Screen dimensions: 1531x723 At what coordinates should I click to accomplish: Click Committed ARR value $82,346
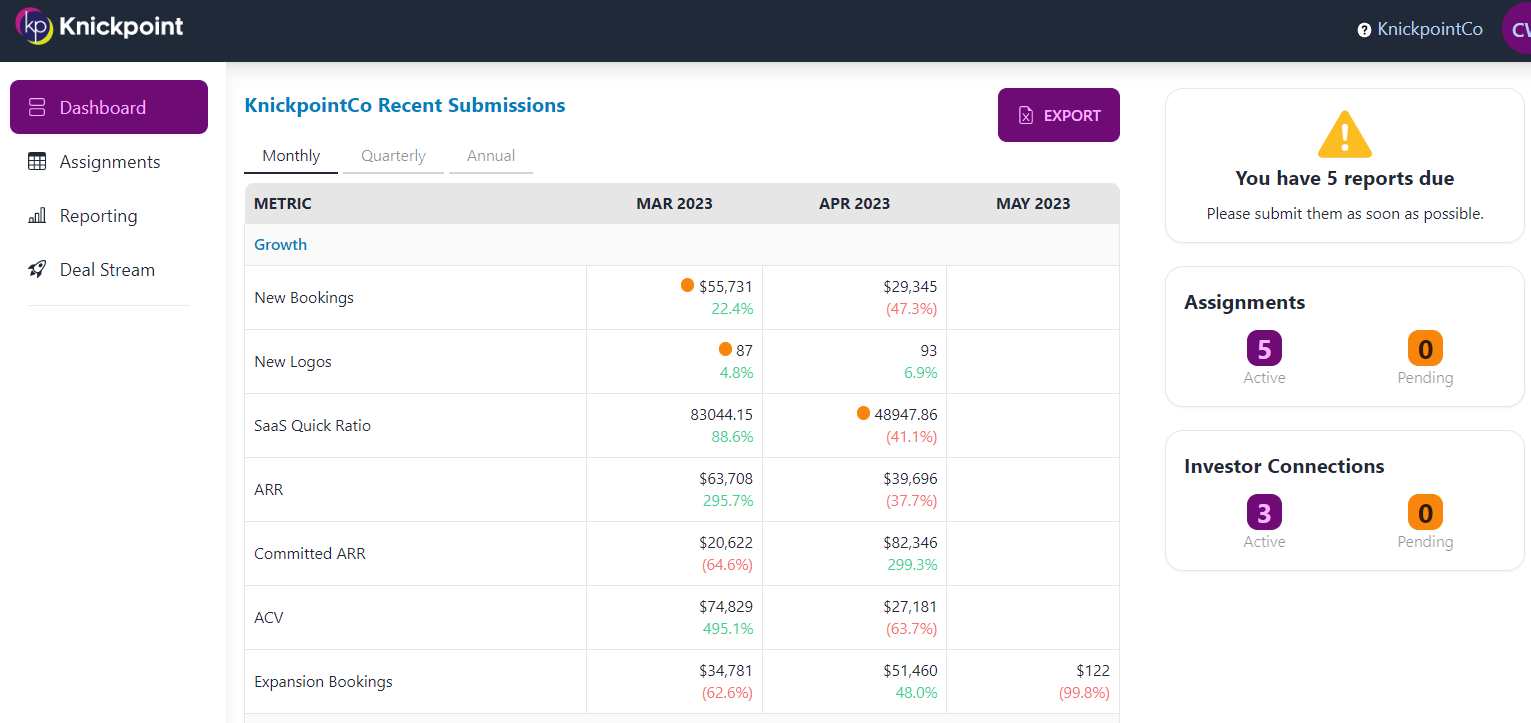pyautogui.click(x=910, y=542)
